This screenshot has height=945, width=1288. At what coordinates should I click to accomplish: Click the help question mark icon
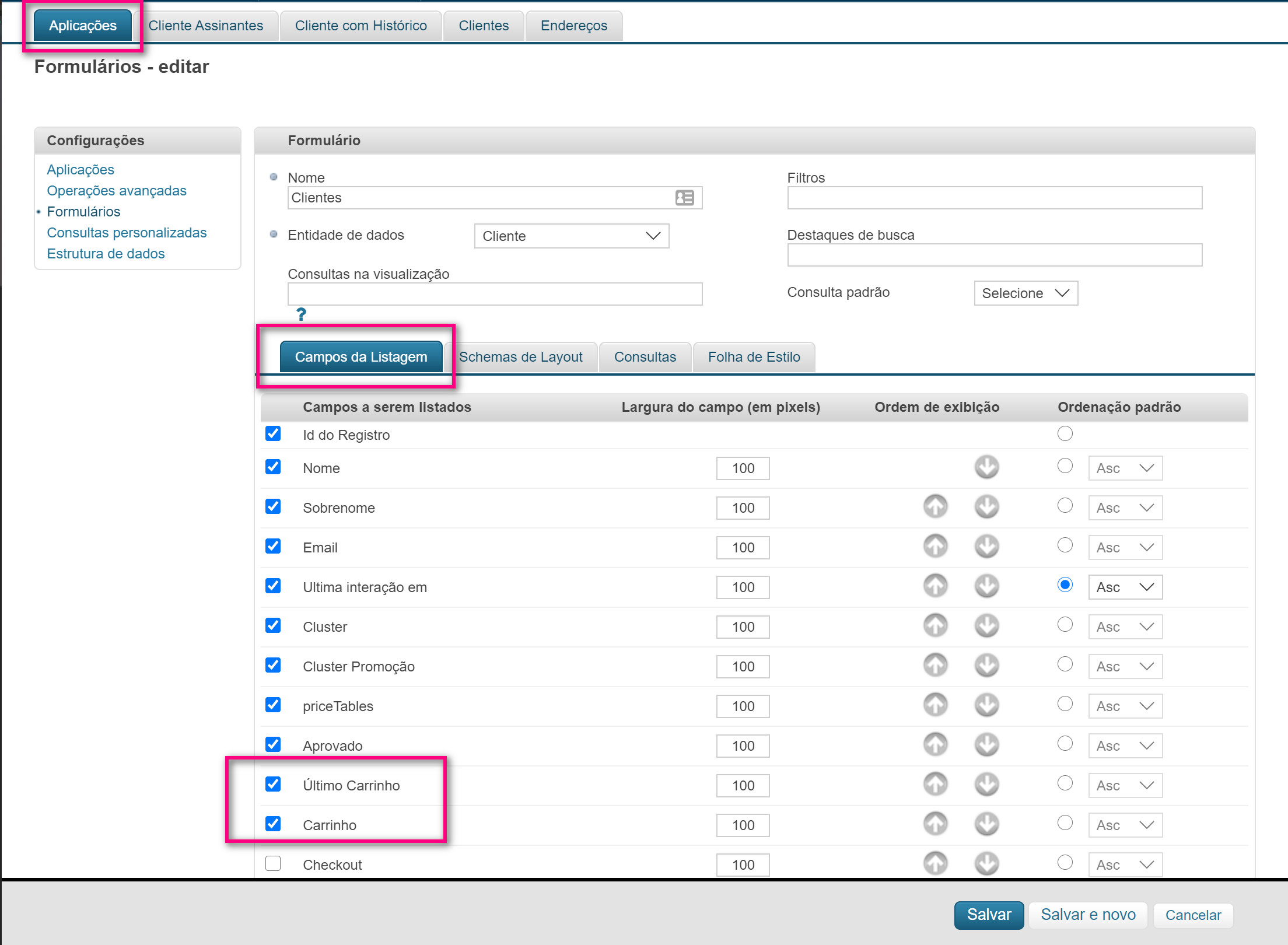[x=301, y=314]
